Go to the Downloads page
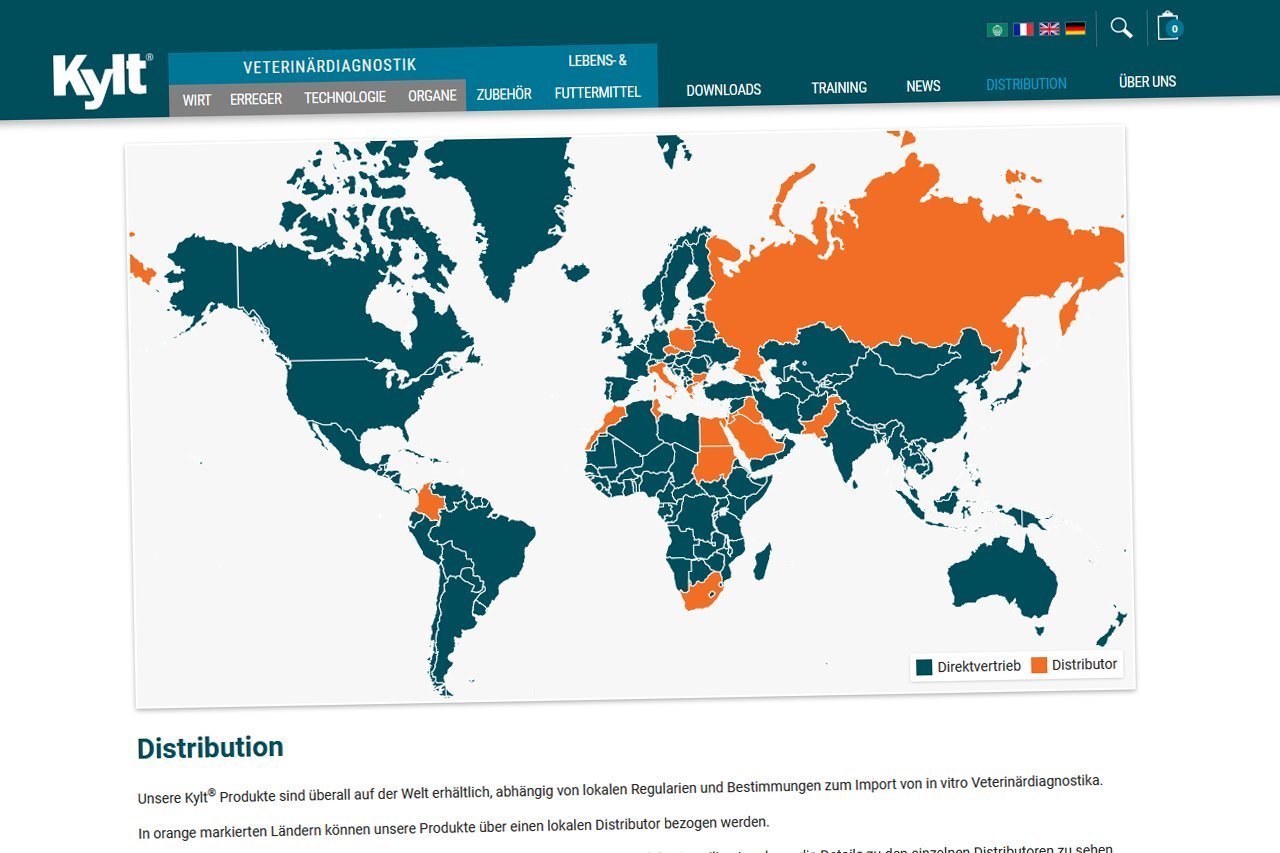The width and height of the screenshot is (1280, 853). (723, 90)
